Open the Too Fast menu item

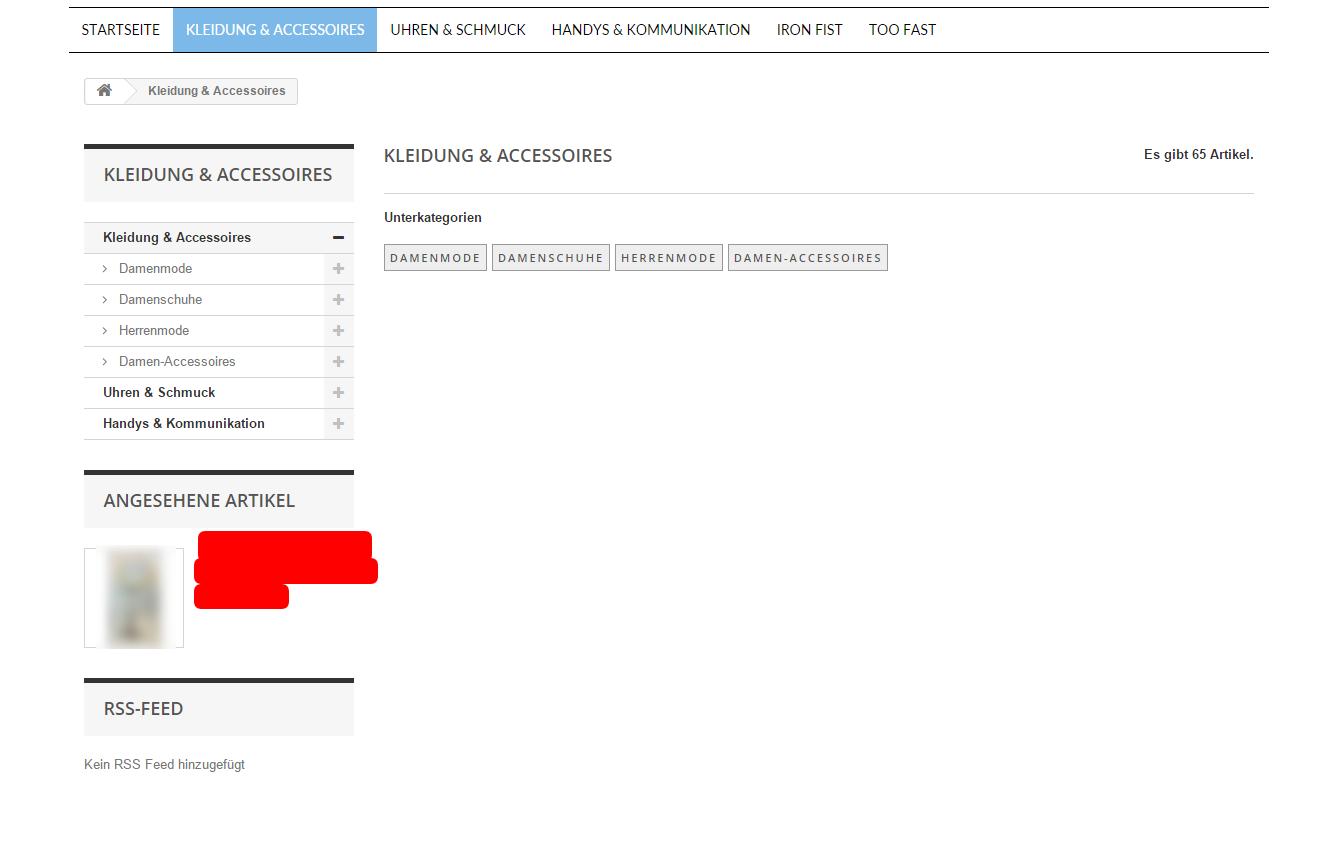coord(902,30)
